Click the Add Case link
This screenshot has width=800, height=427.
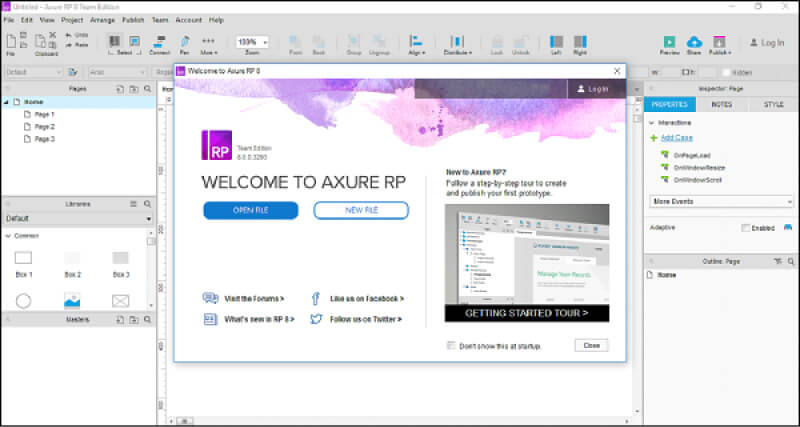point(676,137)
